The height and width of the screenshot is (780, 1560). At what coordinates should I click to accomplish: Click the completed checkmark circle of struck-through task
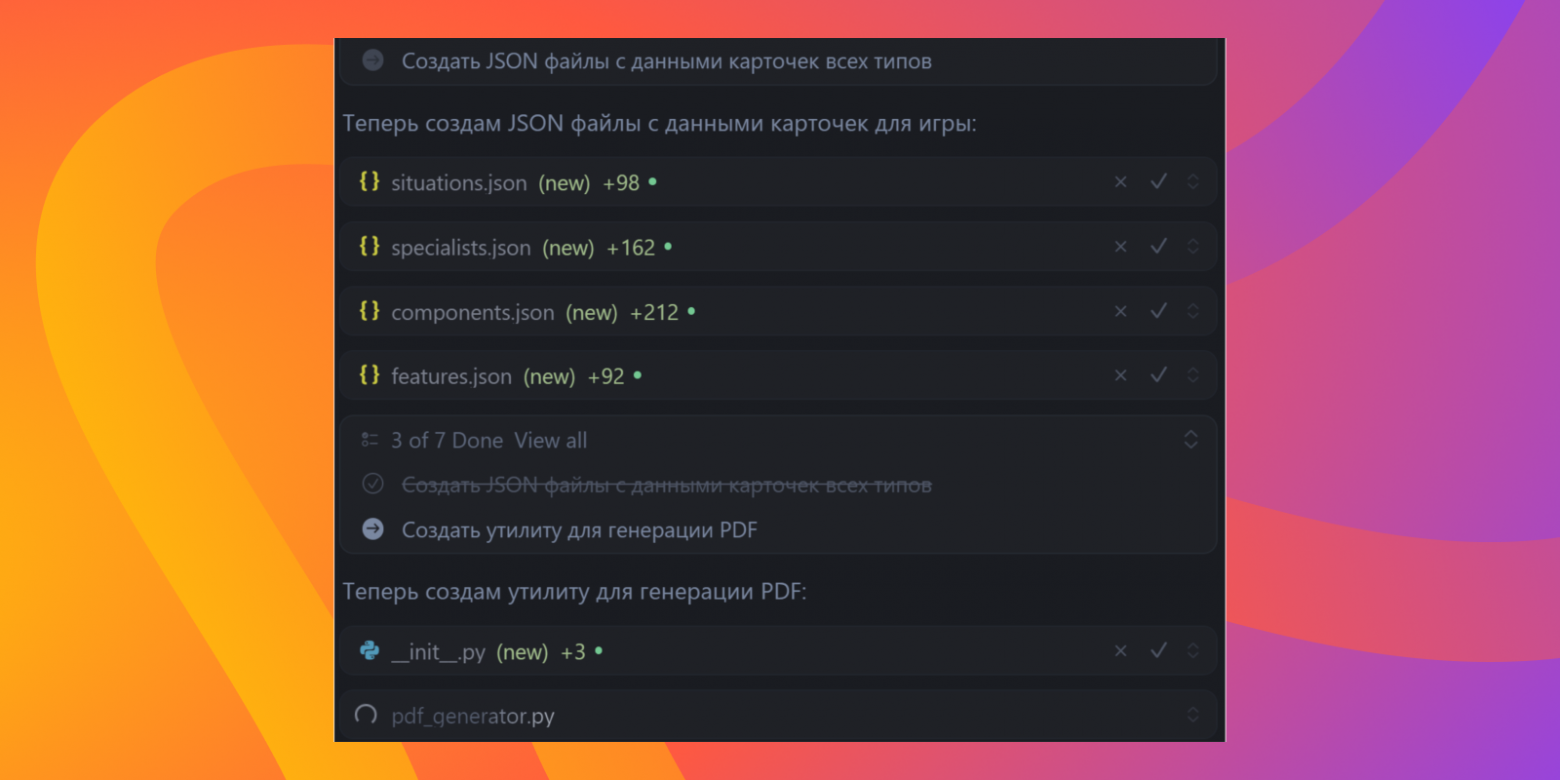point(373,485)
